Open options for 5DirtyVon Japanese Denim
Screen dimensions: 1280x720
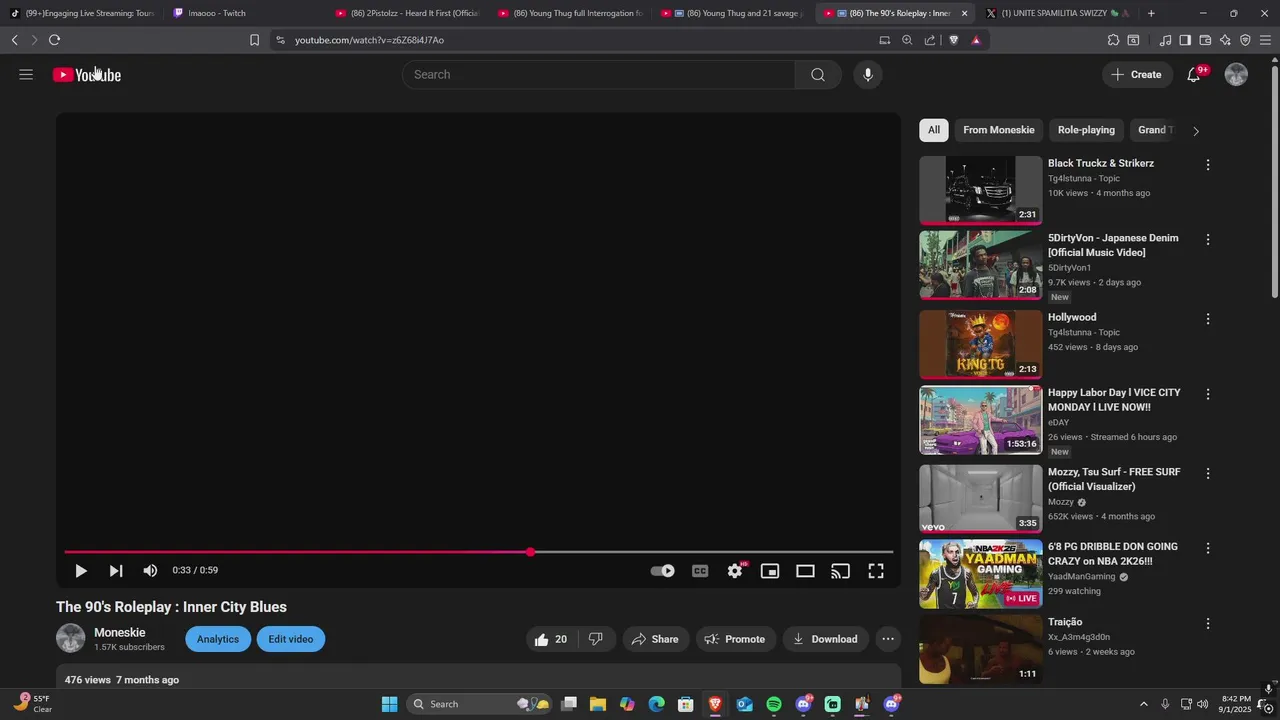(1208, 240)
